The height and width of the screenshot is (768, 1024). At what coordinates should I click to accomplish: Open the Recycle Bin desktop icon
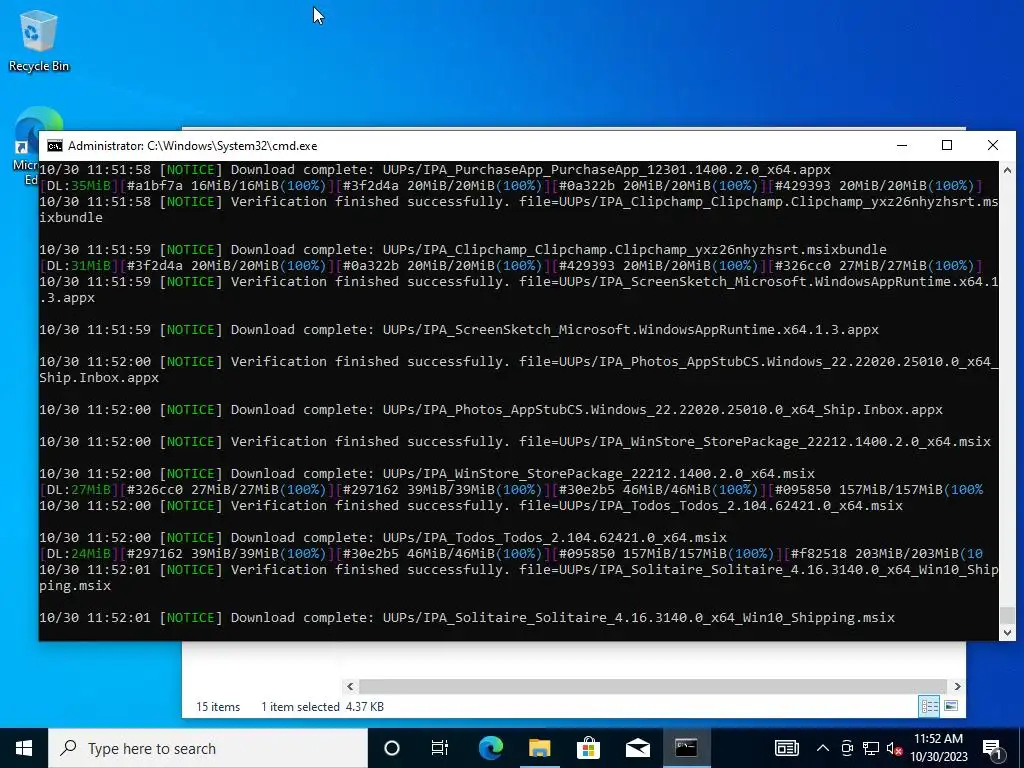39,40
